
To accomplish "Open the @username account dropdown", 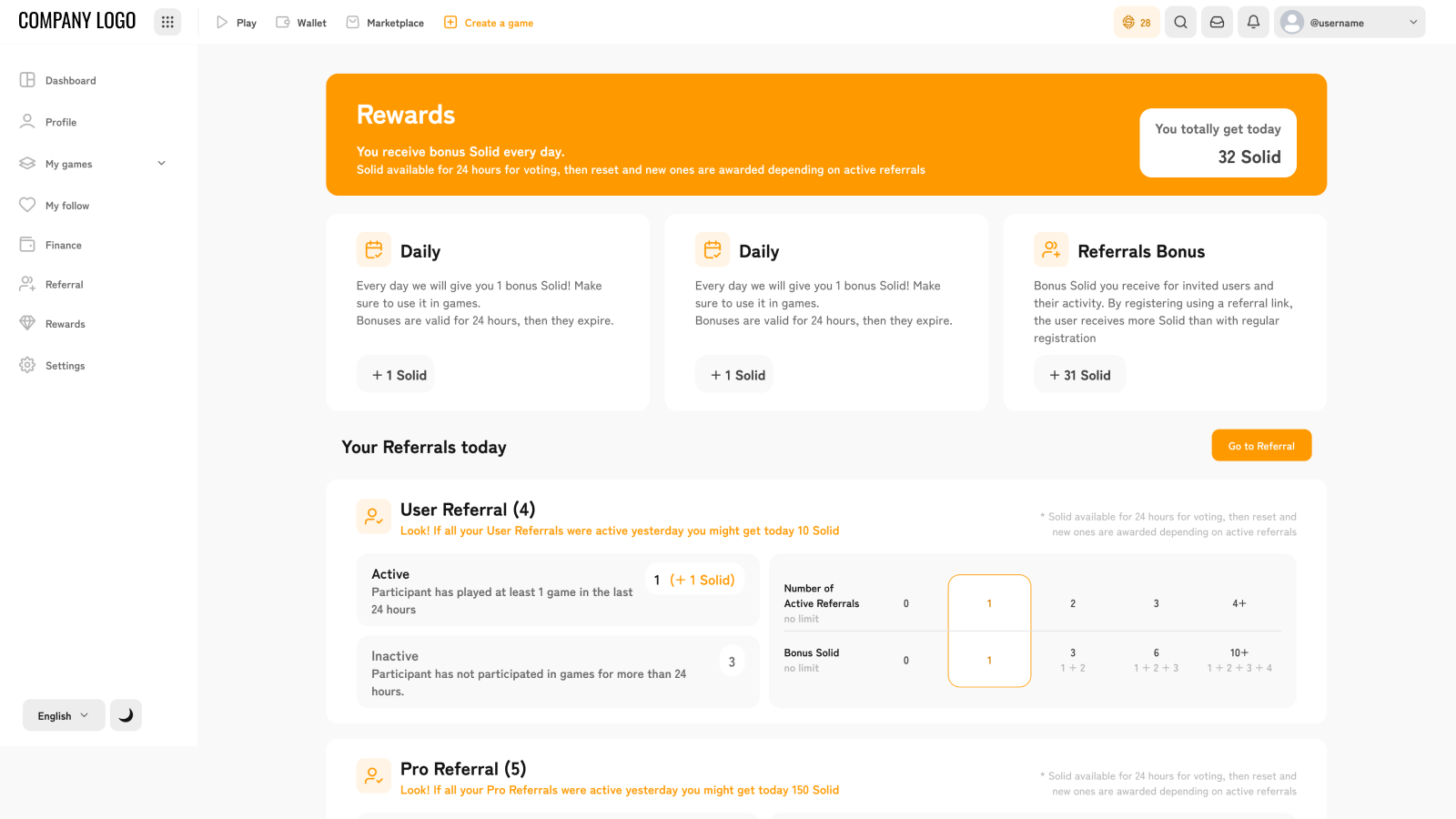I will [1349, 22].
